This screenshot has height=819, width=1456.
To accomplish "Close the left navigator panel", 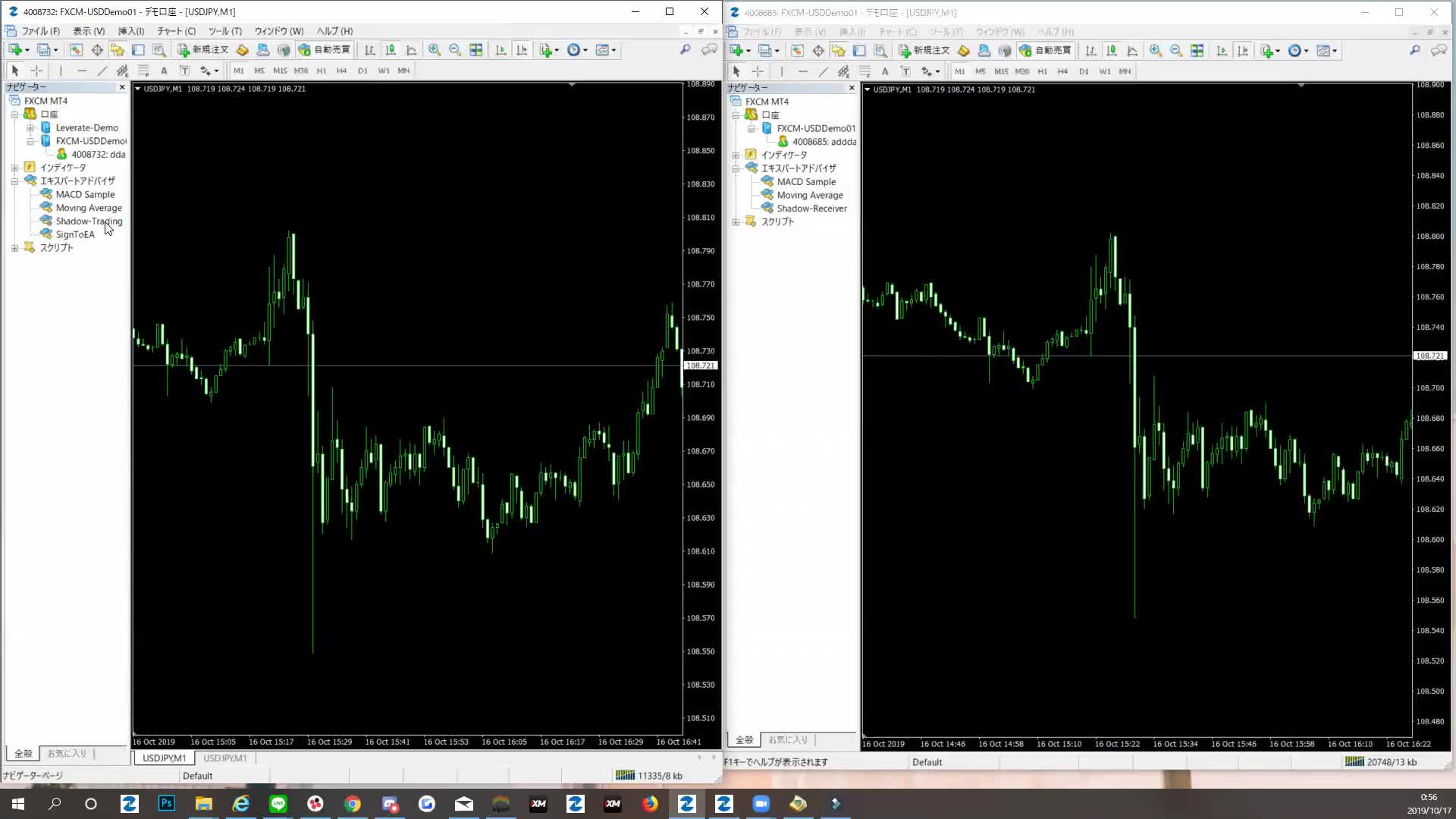I will click(122, 87).
